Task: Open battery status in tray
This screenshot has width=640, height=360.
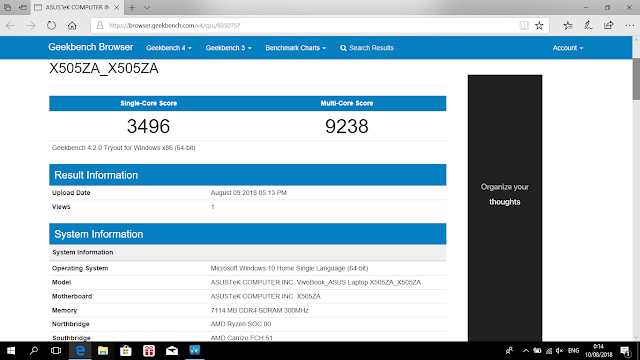Action: pos(537,351)
